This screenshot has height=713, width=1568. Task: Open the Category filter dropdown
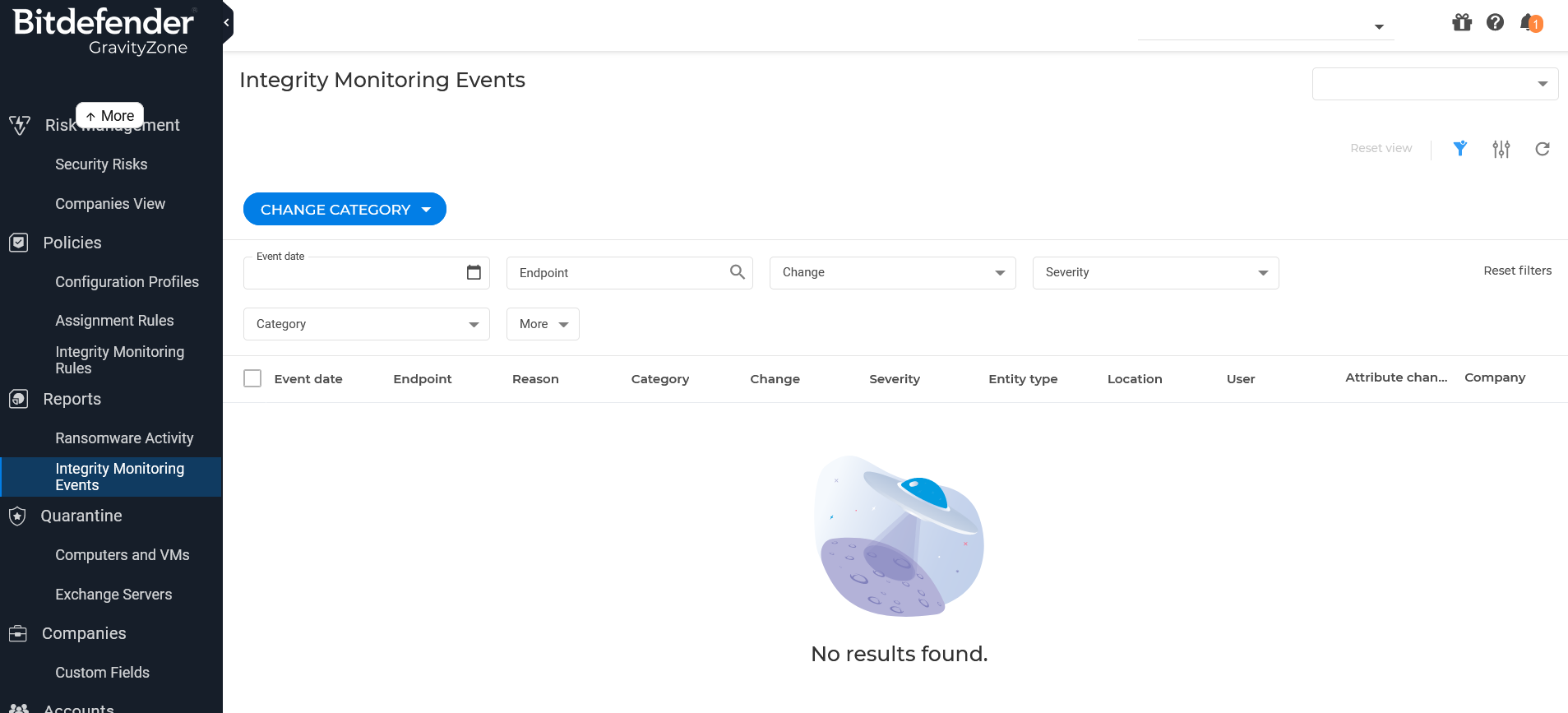(366, 324)
